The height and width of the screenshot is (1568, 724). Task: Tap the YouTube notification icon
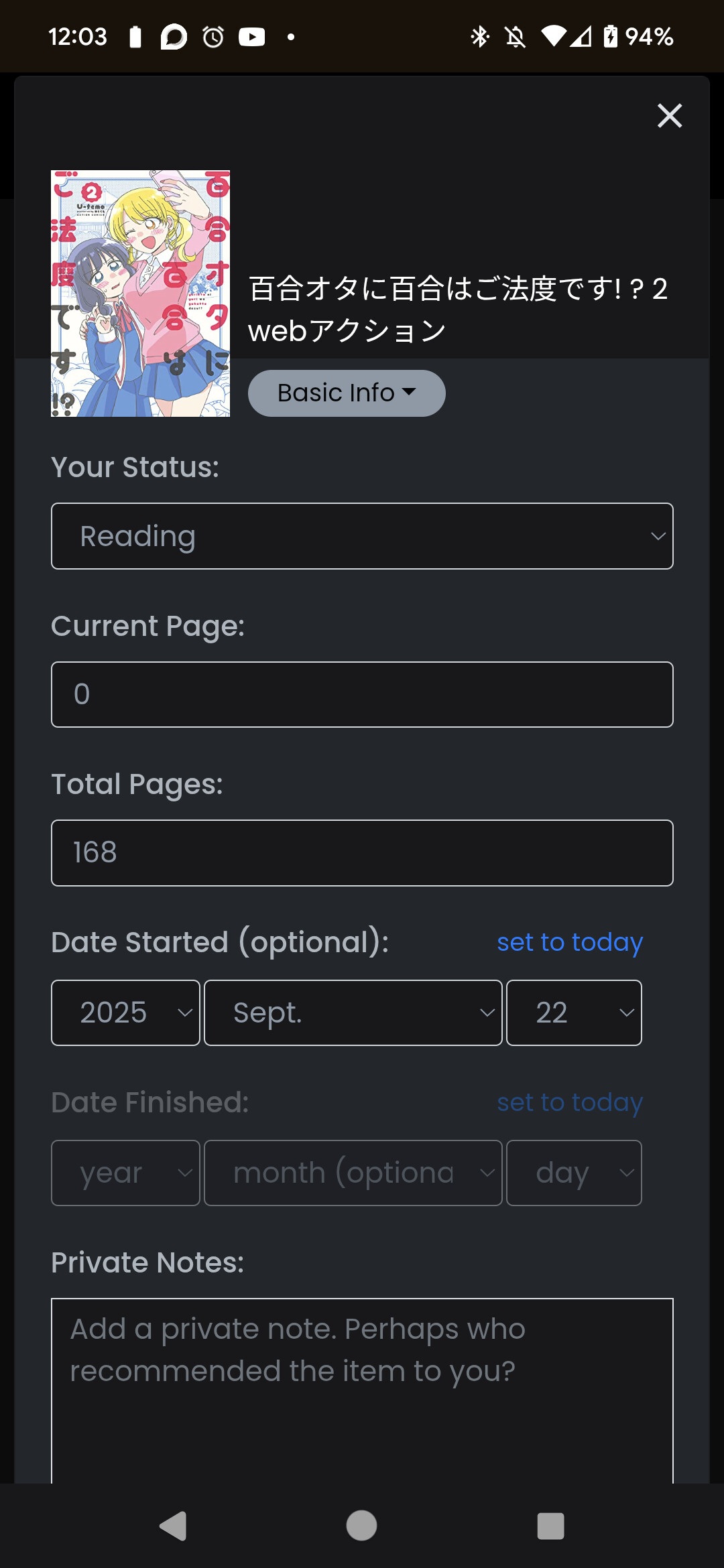pos(251,37)
